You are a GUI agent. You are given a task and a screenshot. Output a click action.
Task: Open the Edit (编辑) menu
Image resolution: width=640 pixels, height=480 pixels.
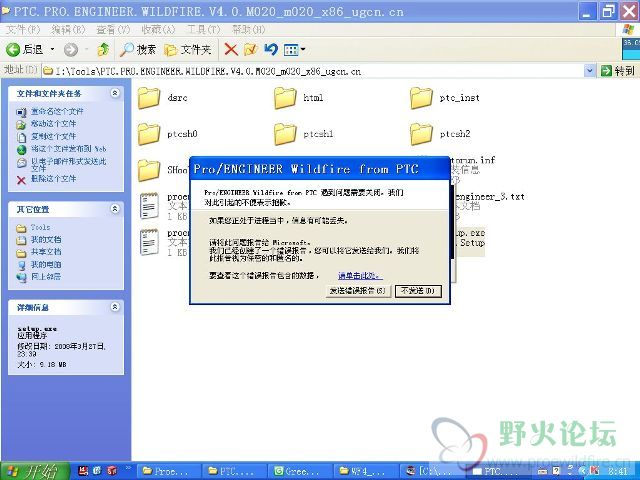(68, 30)
